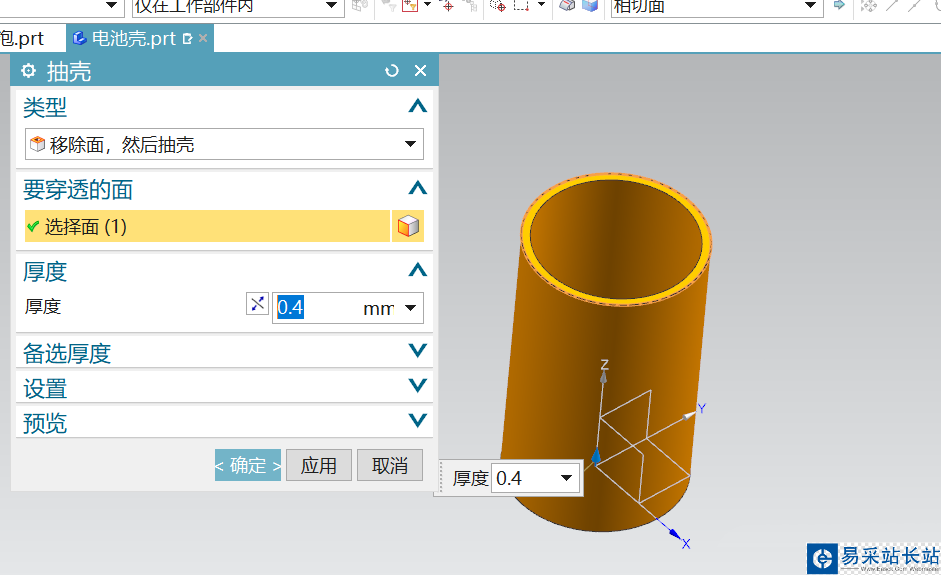Expand the 设置 section
Screen dimensions: 941x575
(418, 385)
